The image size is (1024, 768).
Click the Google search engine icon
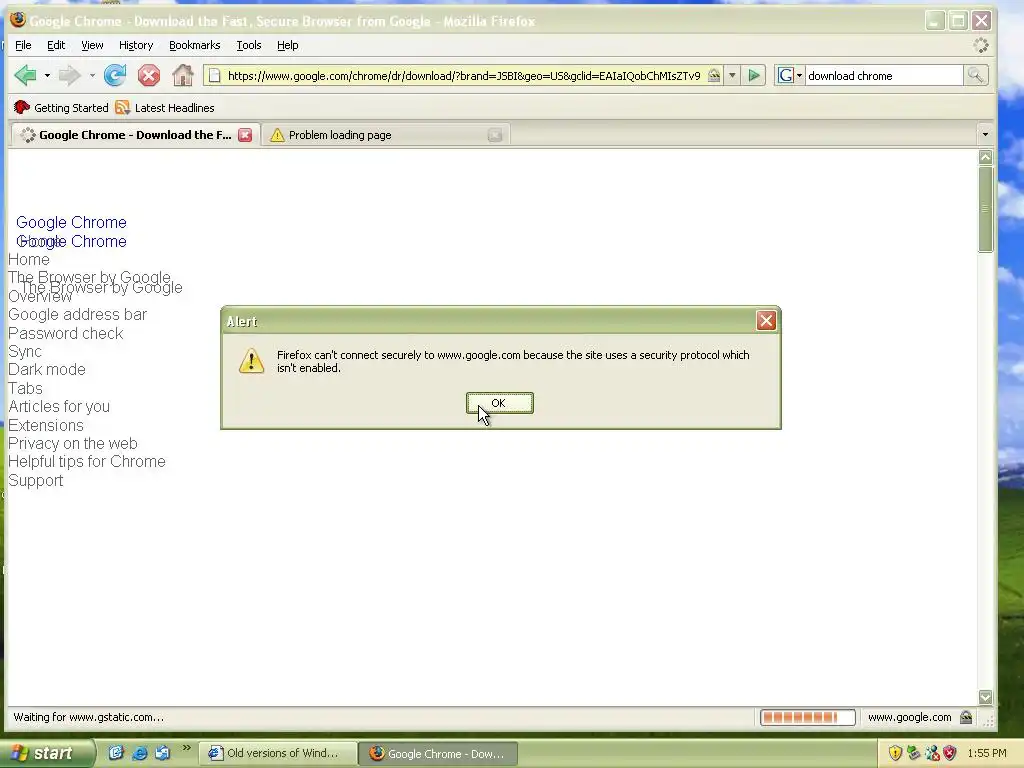tap(785, 76)
